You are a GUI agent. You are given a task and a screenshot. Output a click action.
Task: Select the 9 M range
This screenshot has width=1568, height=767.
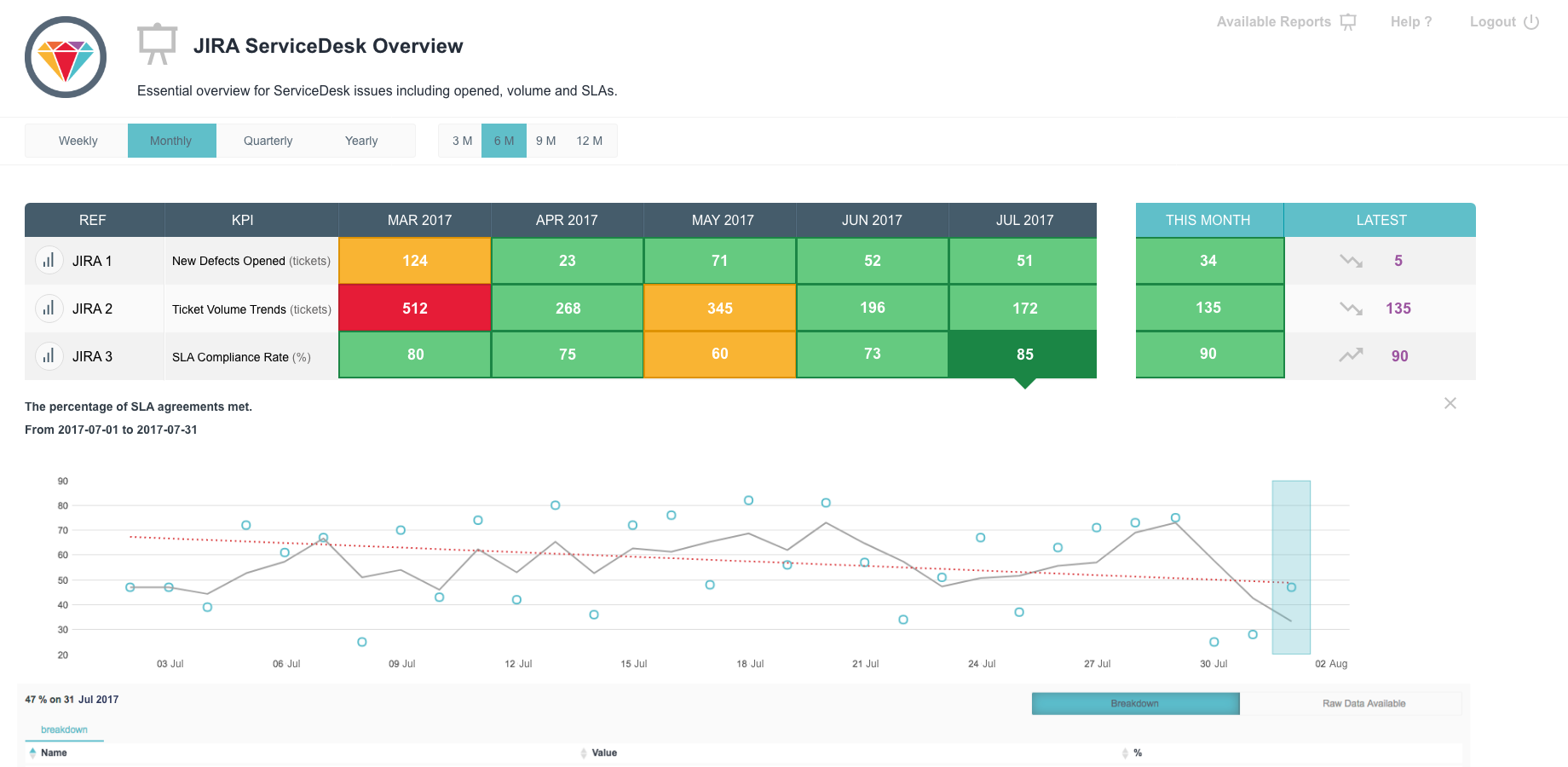click(x=545, y=141)
